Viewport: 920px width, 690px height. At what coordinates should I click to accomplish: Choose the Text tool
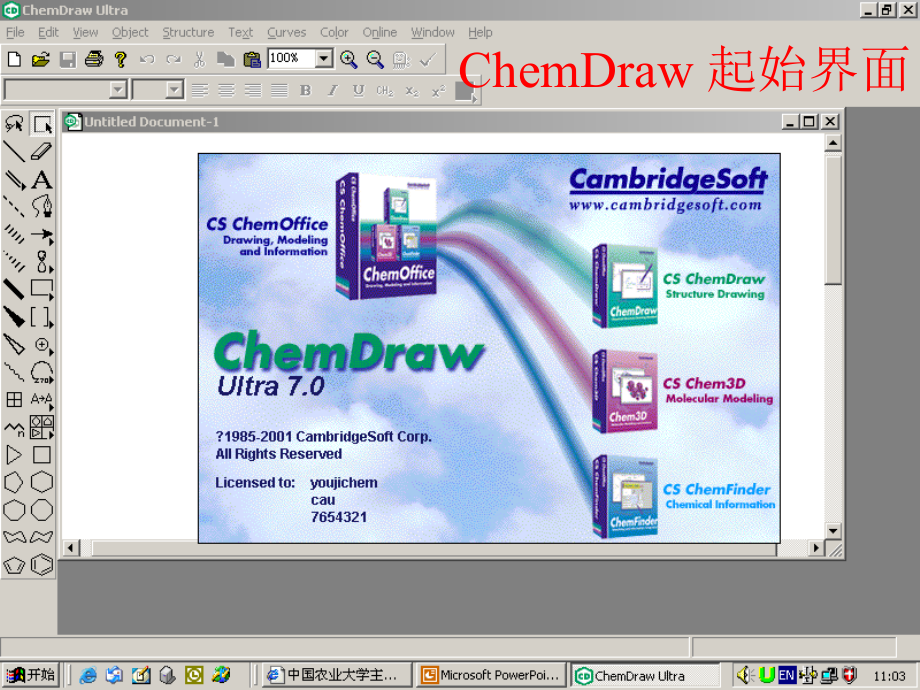point(41,180)
